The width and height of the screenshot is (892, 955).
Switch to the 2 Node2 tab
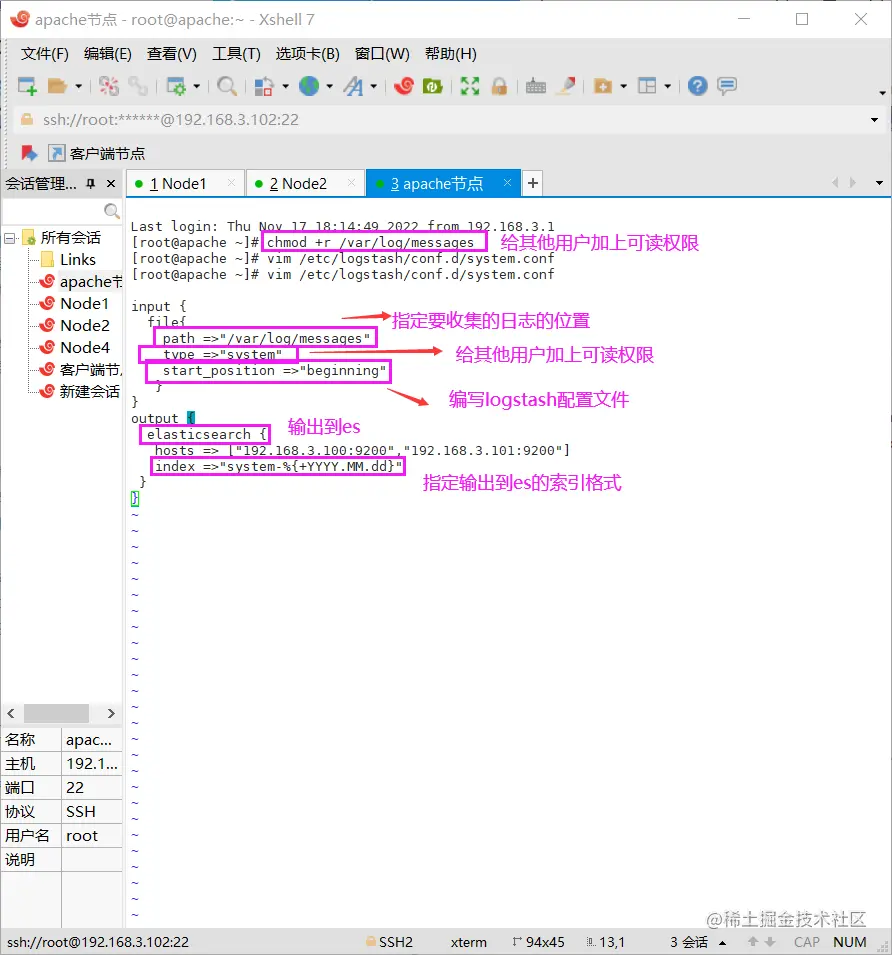298,183
